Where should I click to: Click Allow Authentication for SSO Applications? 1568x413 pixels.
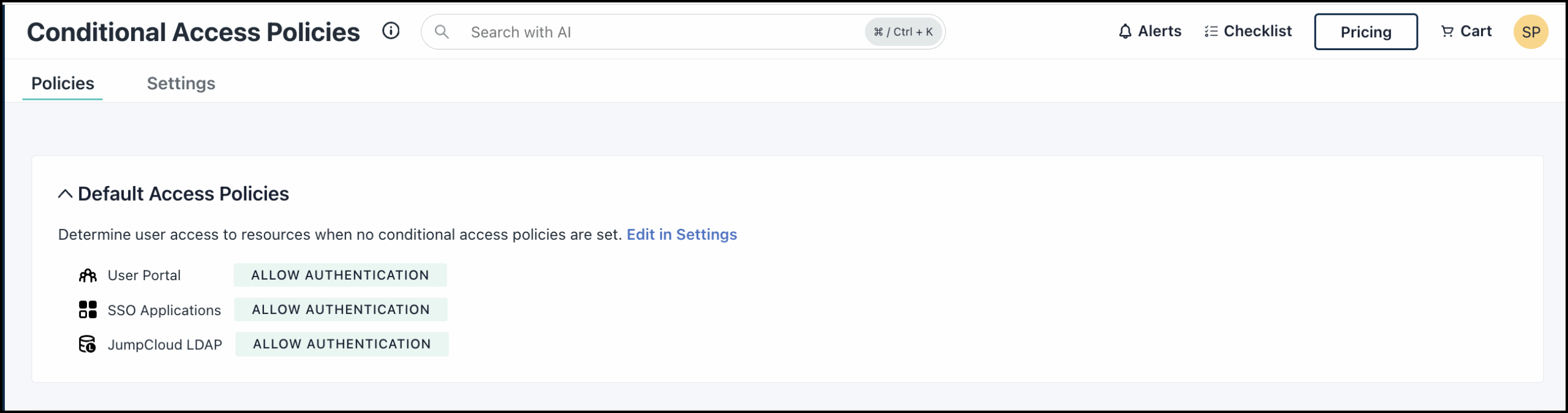(x=341, y=309)
